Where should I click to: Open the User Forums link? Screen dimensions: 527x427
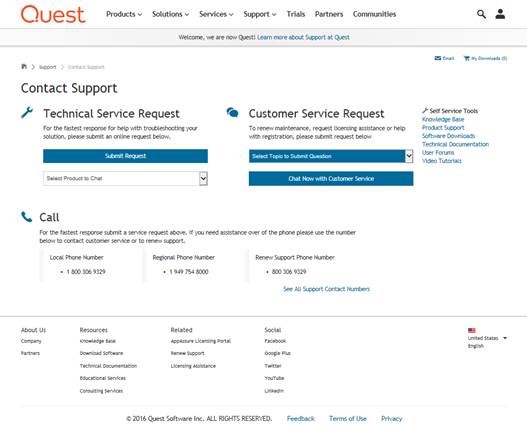click(x=438, y=153)
